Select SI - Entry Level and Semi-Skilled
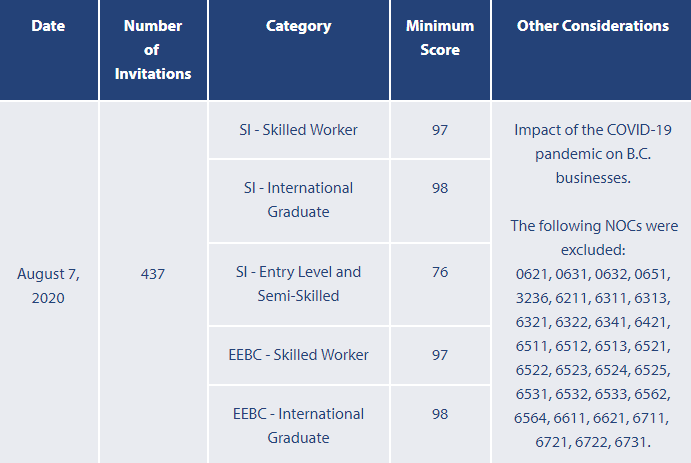The width and height of the screenshot is (691, 463). click(298, 284)
